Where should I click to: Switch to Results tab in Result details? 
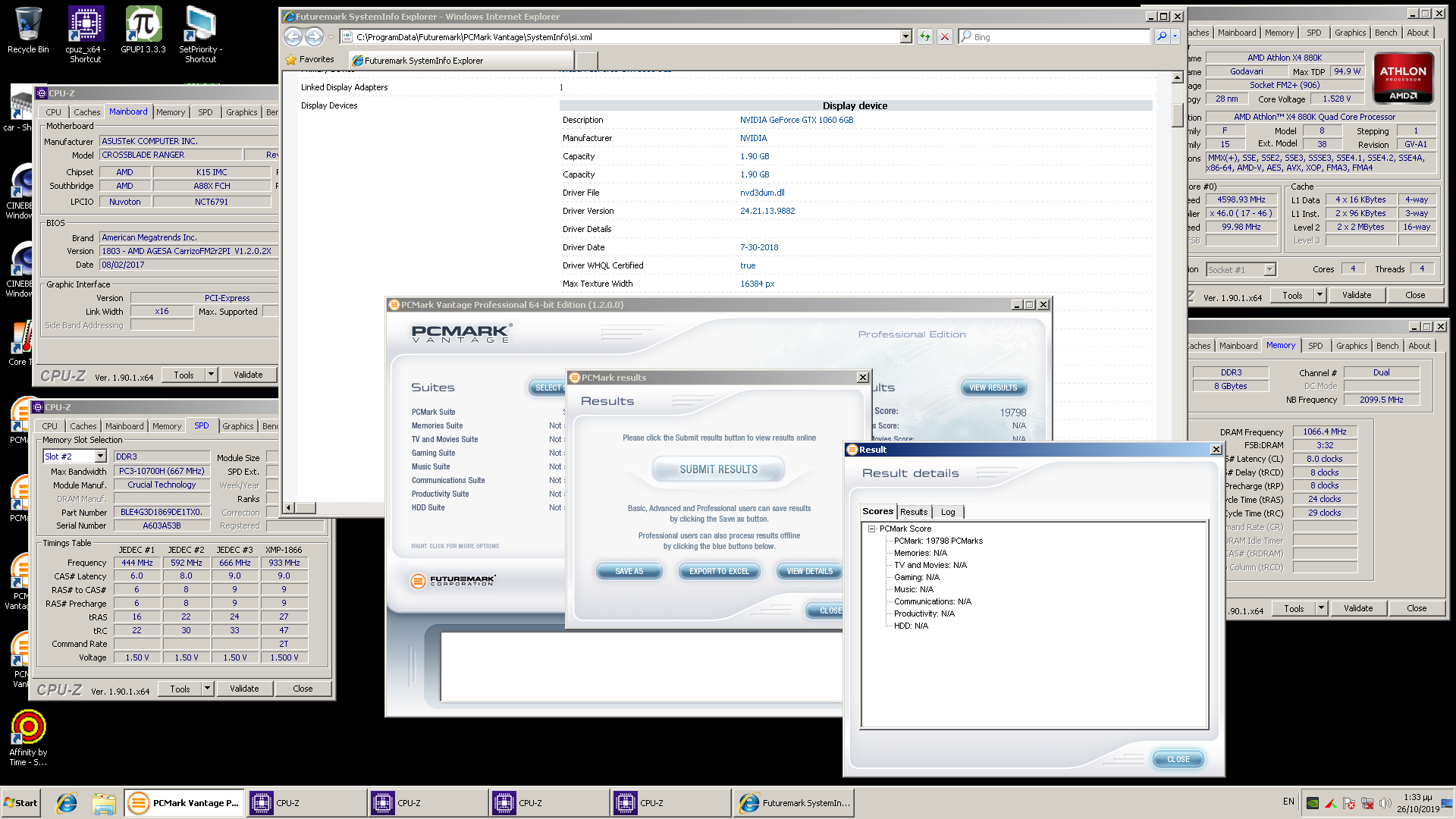point(914,512)
